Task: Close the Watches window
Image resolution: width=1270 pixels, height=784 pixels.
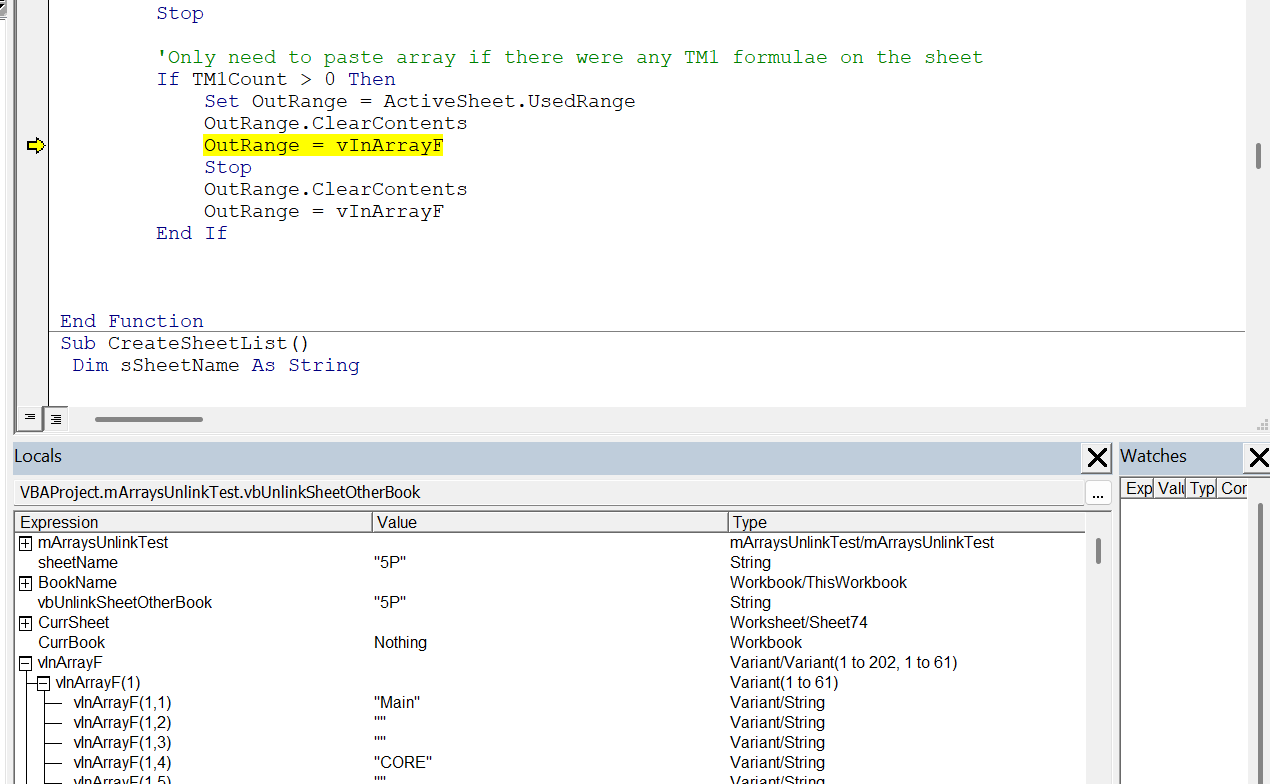Action: pyautogui.click(x=1257, y=458)
